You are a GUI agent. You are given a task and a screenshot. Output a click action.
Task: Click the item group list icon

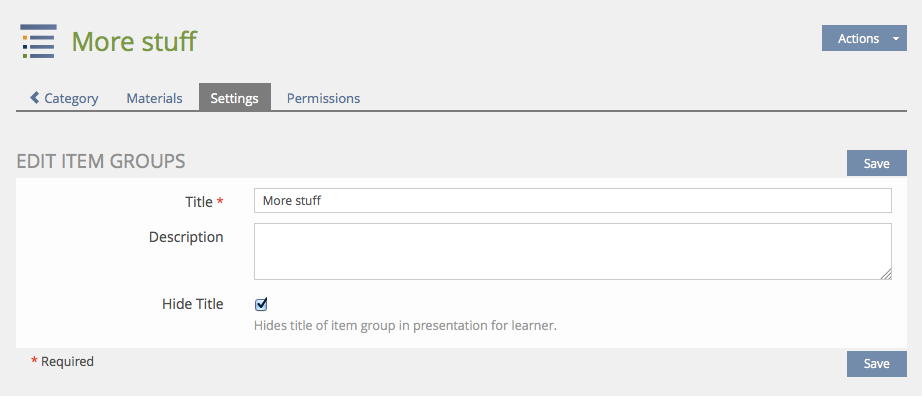pos(38,41)
